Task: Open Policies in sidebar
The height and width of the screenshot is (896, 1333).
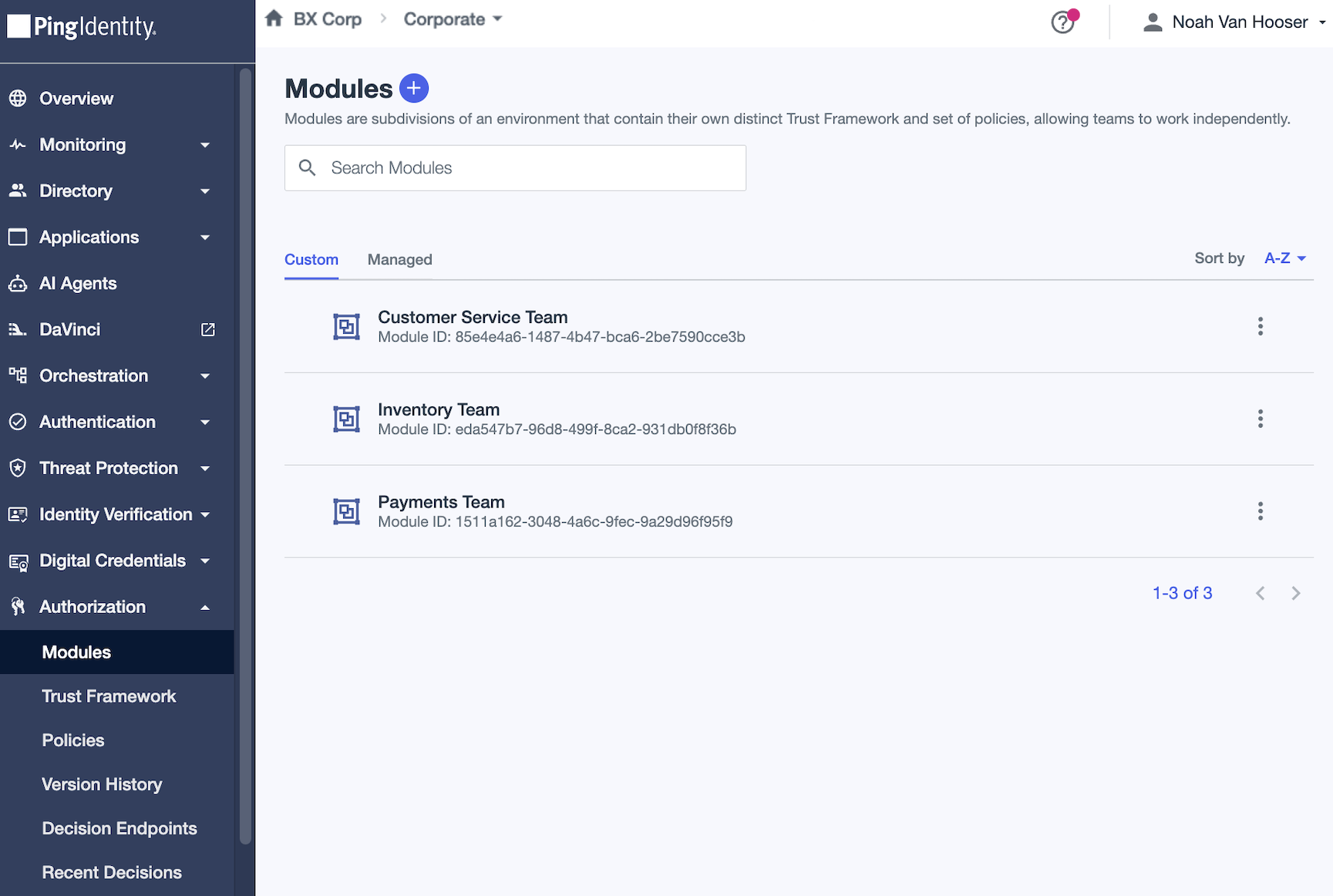Action: tap(117, 740)
